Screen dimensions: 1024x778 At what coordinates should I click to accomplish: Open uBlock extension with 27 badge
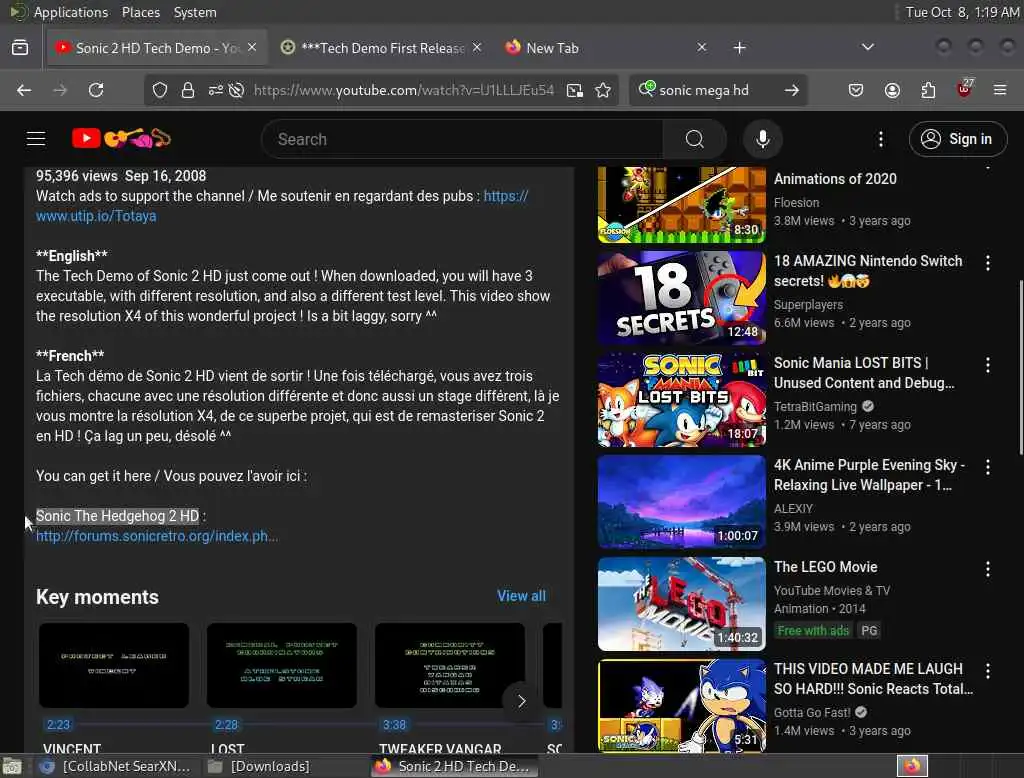point(965,88)
